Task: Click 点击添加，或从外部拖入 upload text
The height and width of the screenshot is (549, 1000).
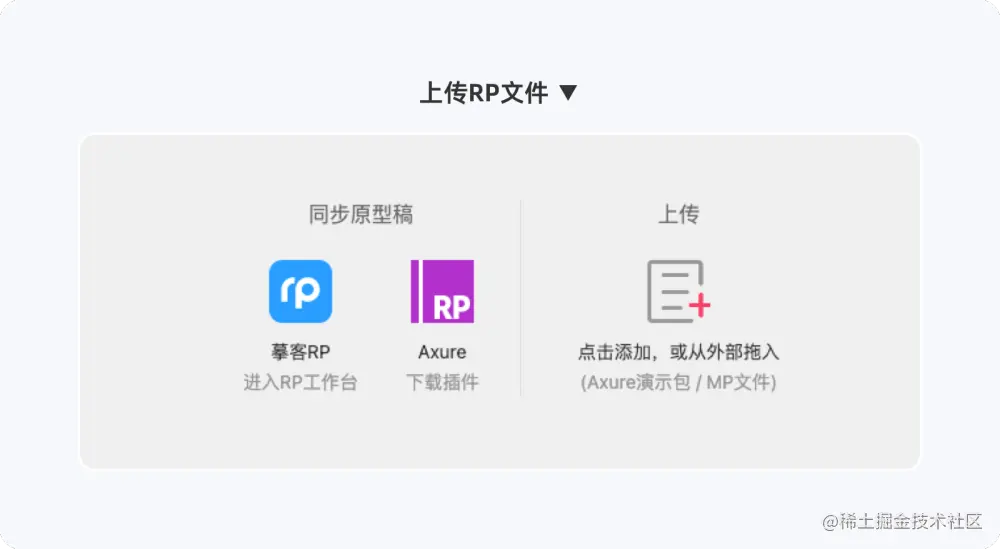Action: tap(679, 352)
